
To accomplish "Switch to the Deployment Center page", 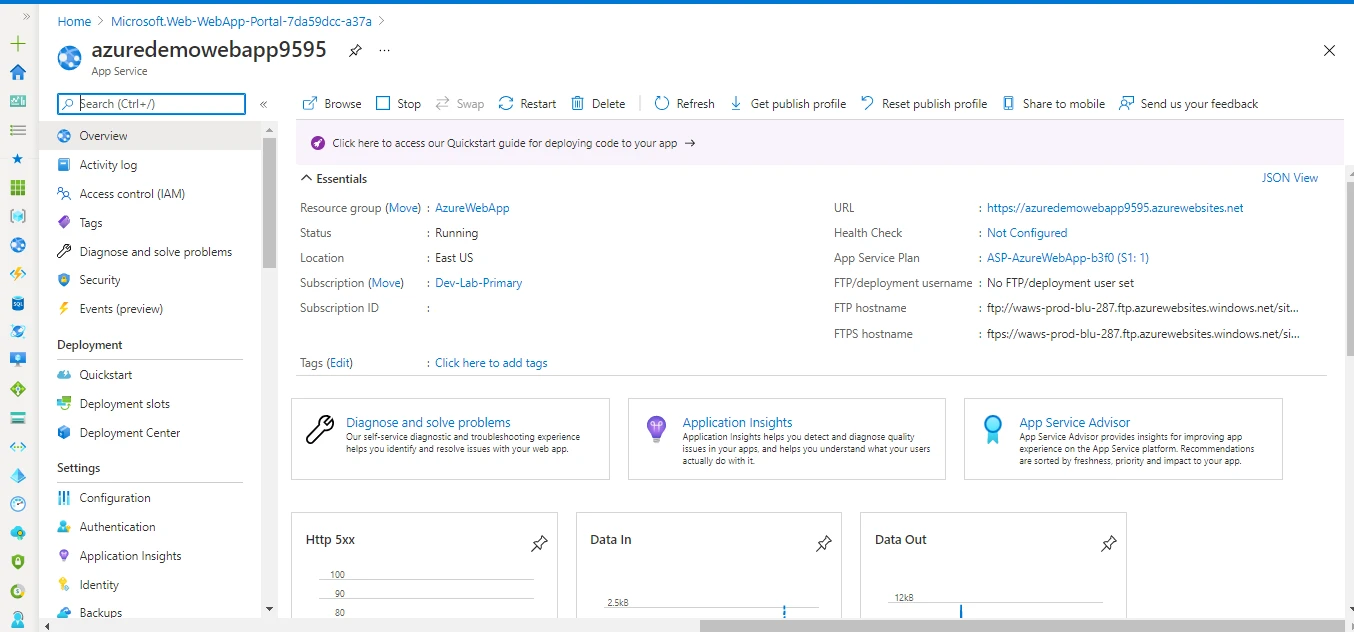I will (130, 432).
